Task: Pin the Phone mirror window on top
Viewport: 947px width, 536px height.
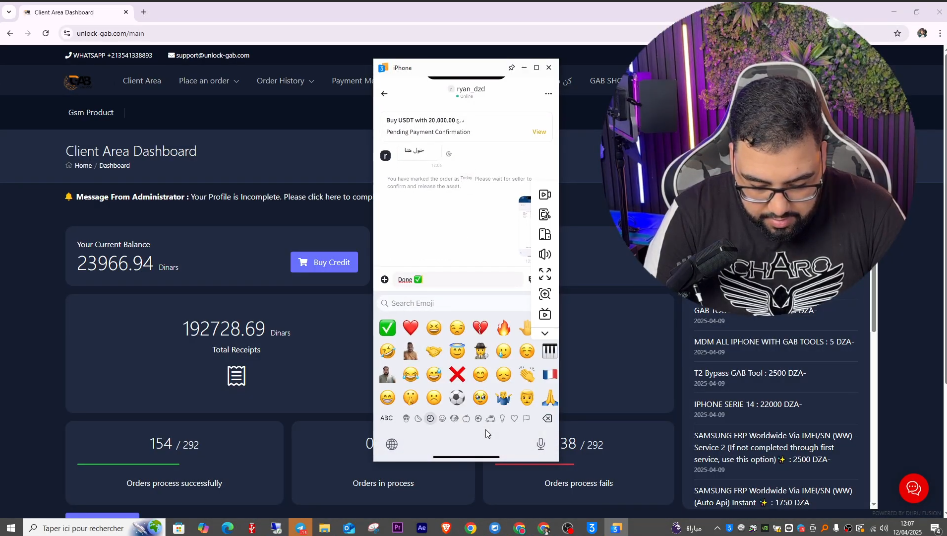Action: click(512, 68)
